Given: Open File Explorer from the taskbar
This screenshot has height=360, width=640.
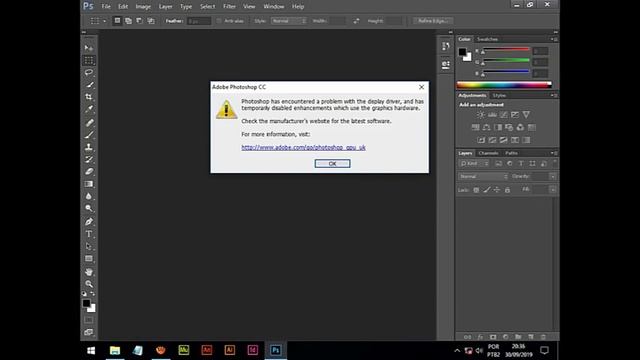Looking at the screenshot, I should point(115,351).
